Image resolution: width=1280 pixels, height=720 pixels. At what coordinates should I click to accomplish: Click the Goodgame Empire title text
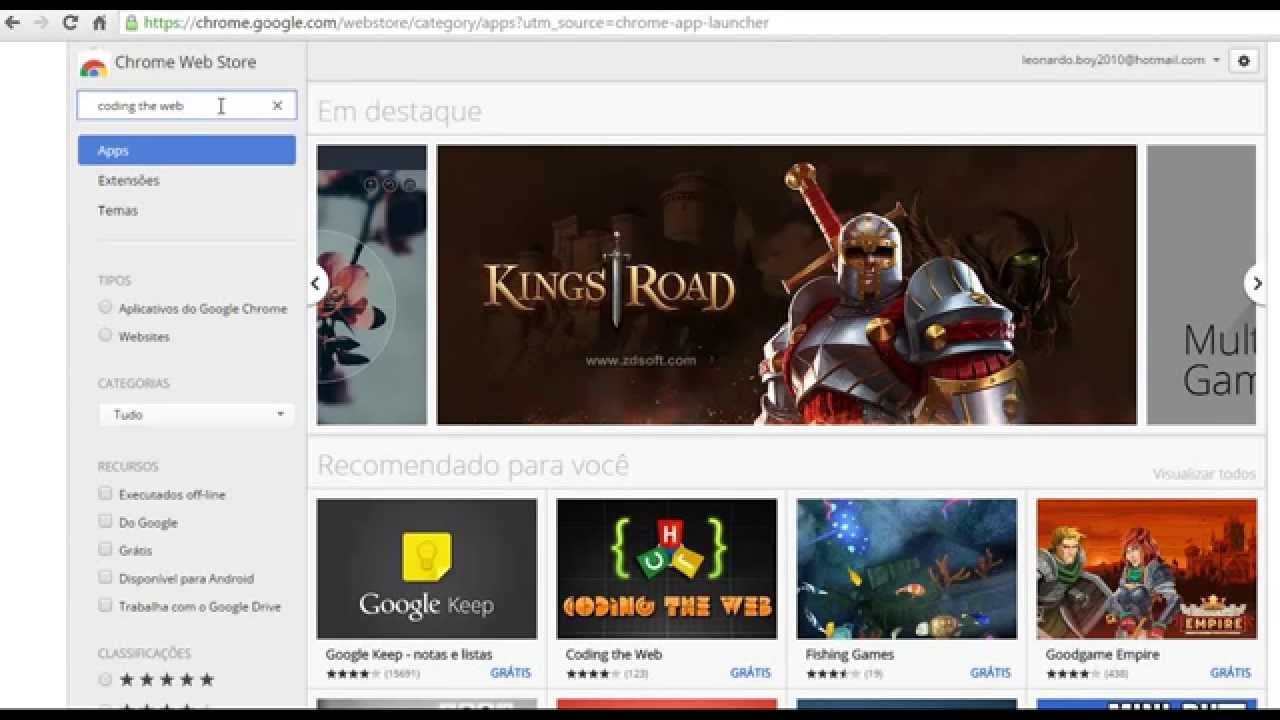[x=1102, y=655]
